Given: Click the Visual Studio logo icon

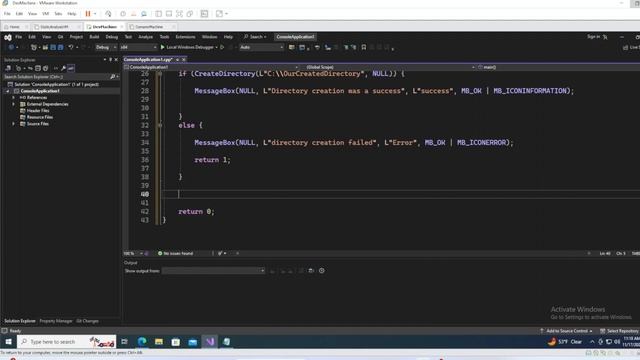Looking at the screenshot, I should [x=8, y=37].
